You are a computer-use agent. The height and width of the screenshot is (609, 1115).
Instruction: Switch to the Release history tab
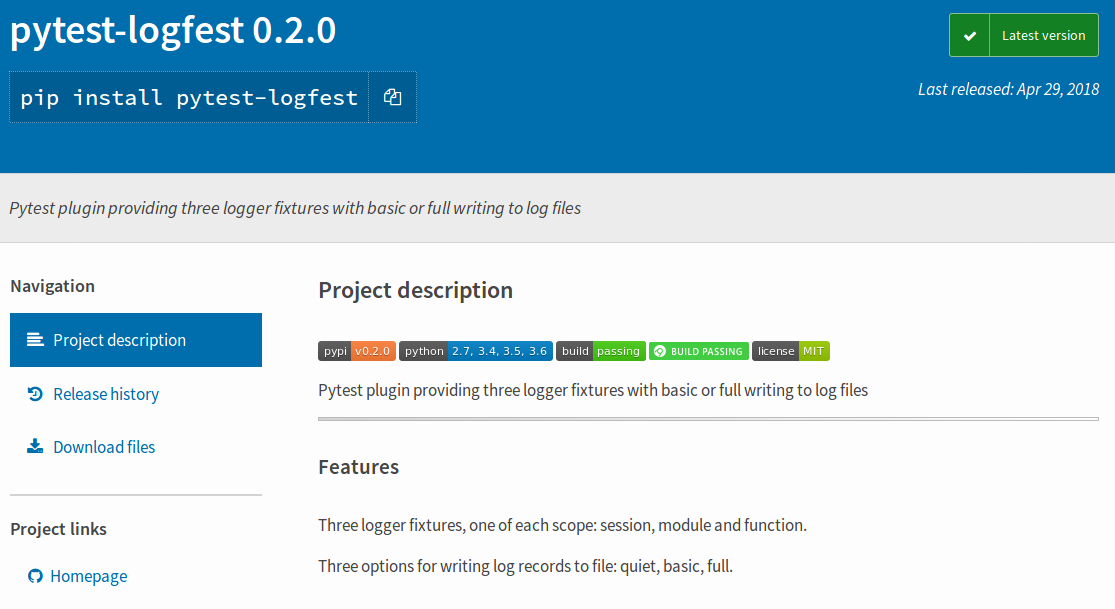(106, 394)
